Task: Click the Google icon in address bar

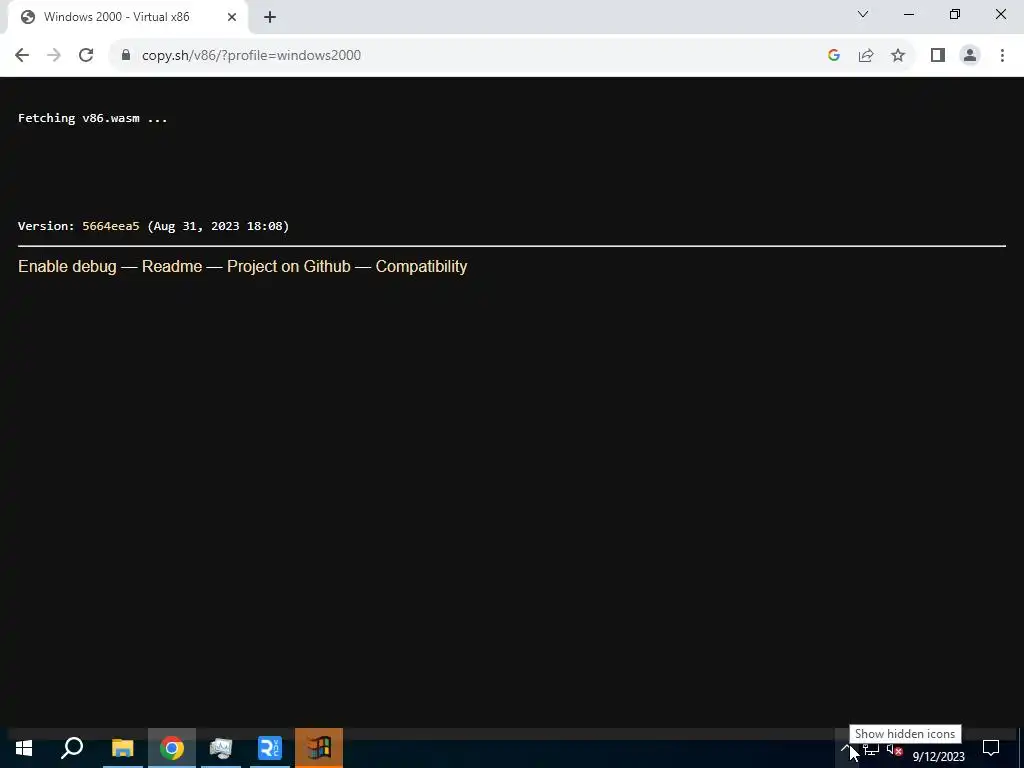Action: click(833, 56)
